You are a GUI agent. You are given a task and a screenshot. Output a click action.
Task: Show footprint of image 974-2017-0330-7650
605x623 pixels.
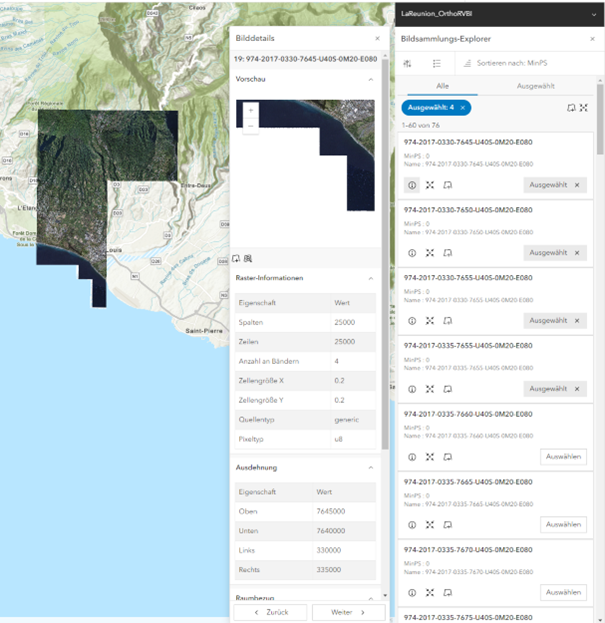pyautogui.click(x=448, y=253)
